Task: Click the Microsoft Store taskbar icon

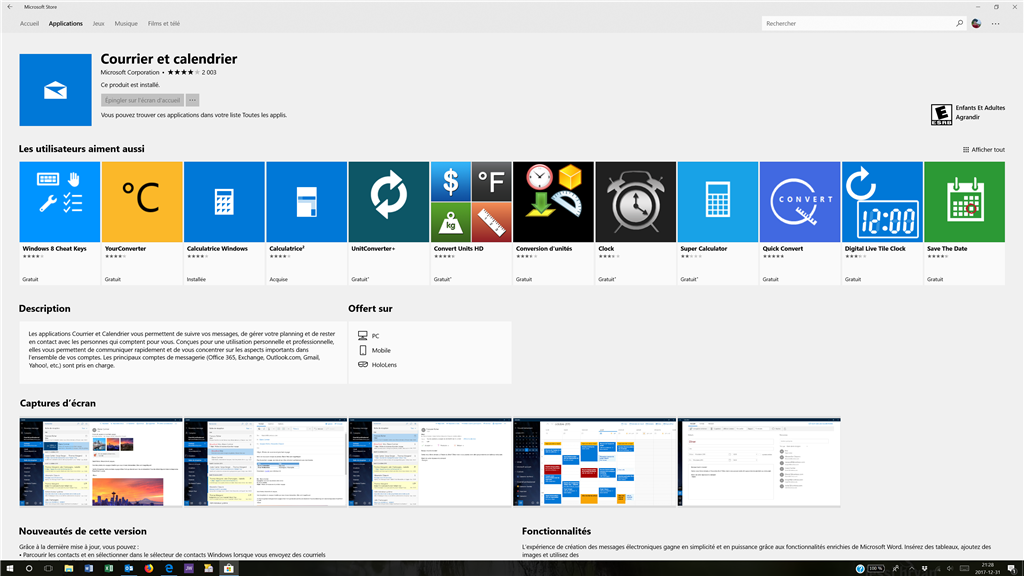Action: click(229, 568)
